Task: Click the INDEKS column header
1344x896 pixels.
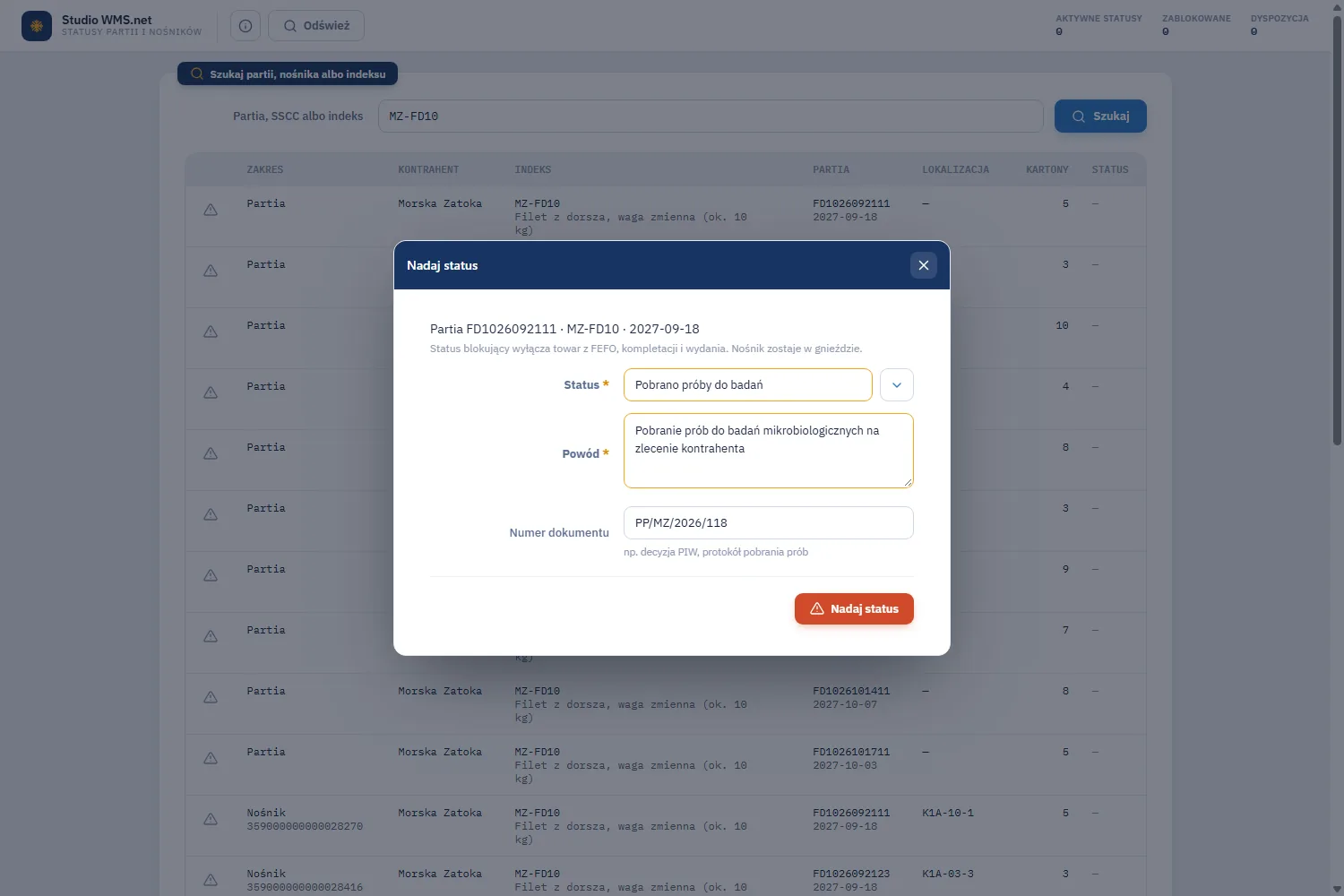Action: pos(533,169)
